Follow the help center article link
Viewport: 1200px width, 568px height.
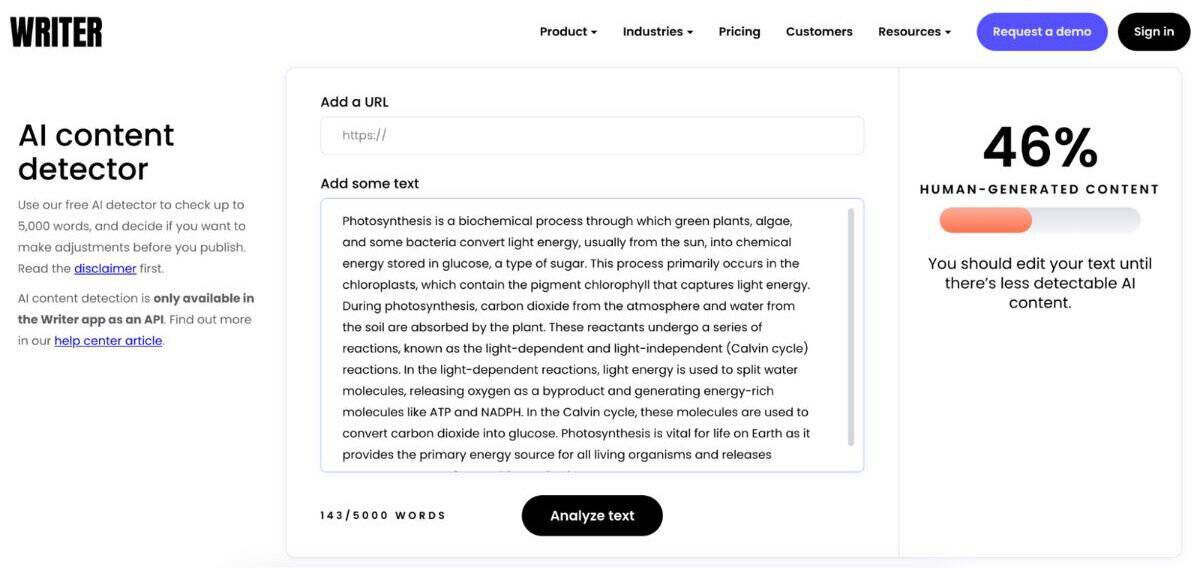[x=108, y=341]
